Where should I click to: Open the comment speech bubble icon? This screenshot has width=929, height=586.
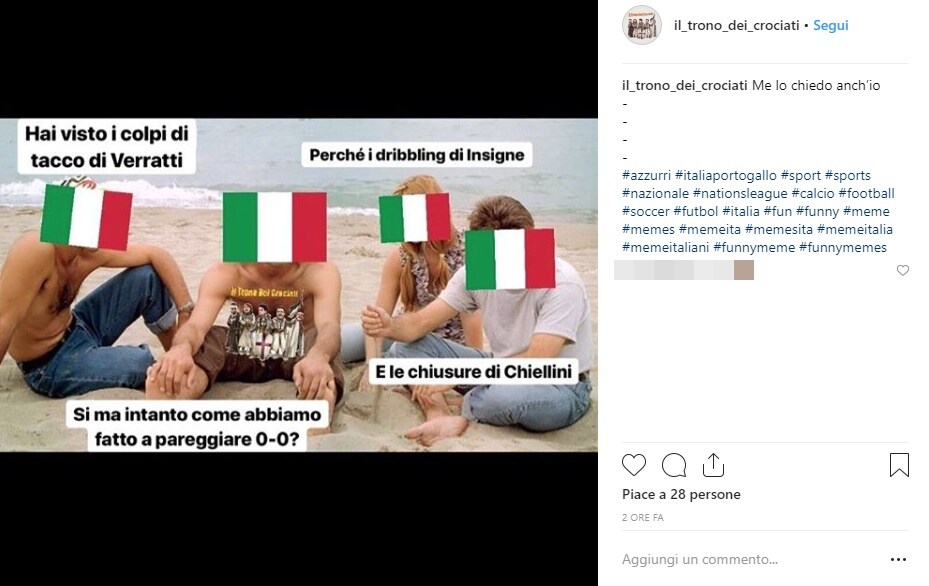[674, 465]
